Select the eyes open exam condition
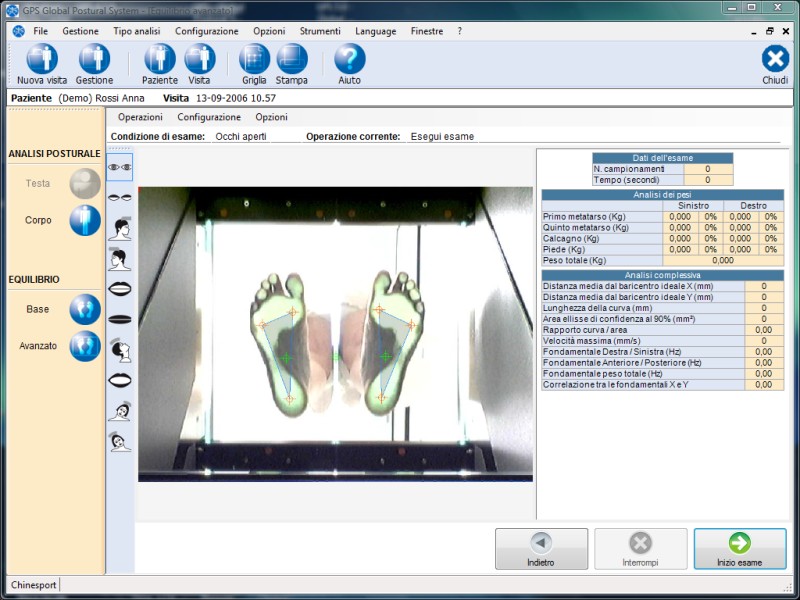 pyautogui.click(x=120, y=166)
